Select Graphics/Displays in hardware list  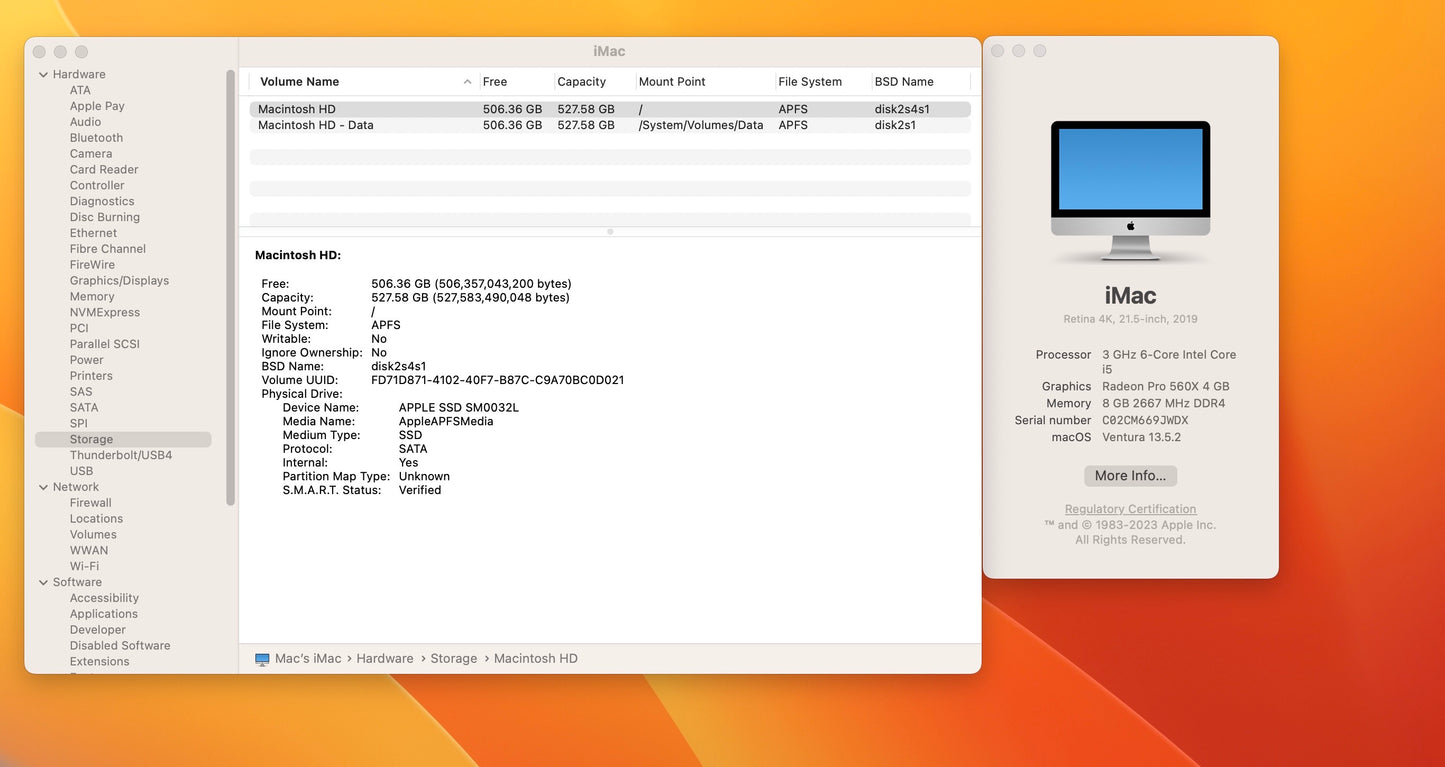coord(119,281)
